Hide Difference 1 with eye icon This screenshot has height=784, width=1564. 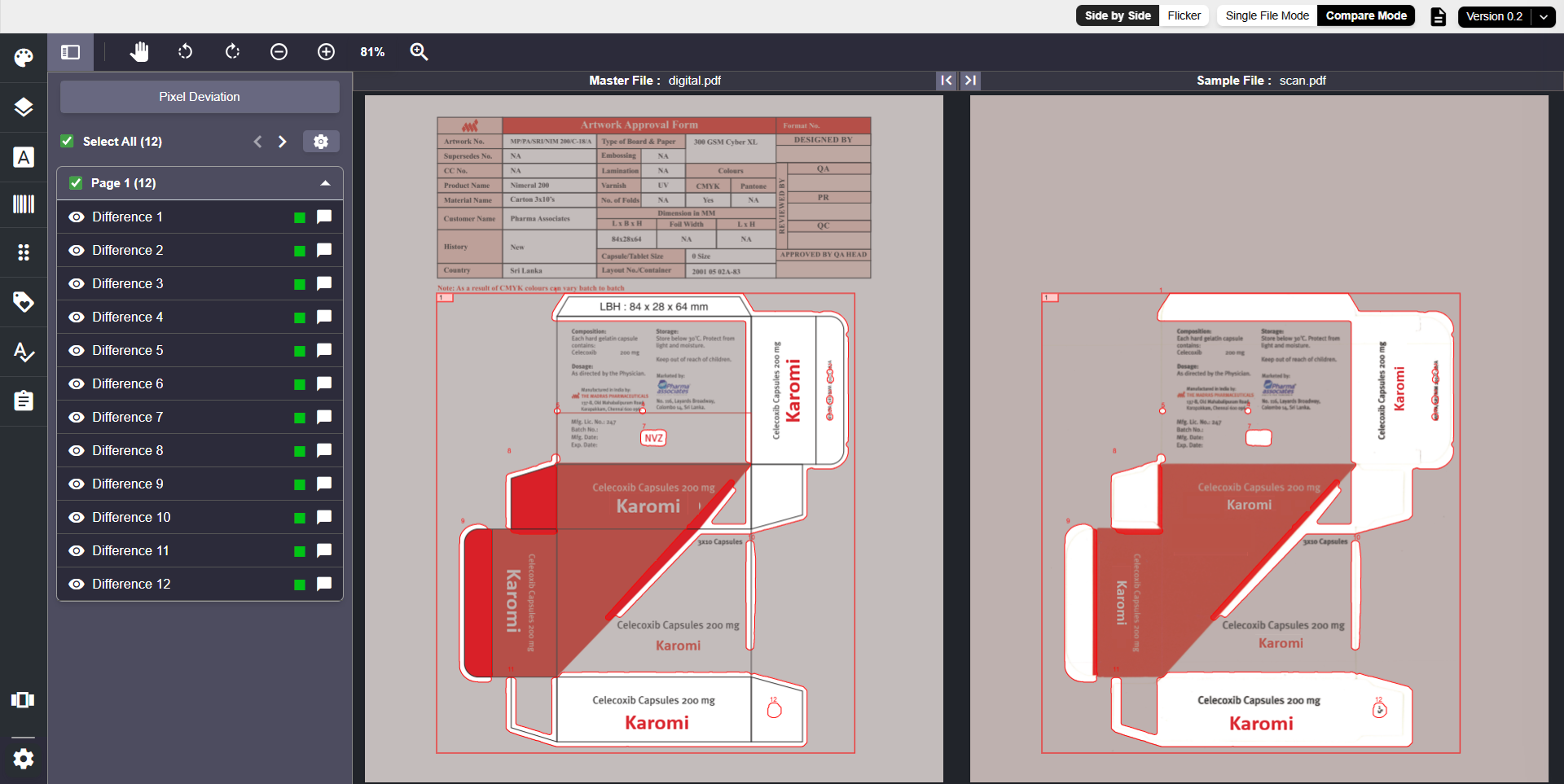(77, 217)
